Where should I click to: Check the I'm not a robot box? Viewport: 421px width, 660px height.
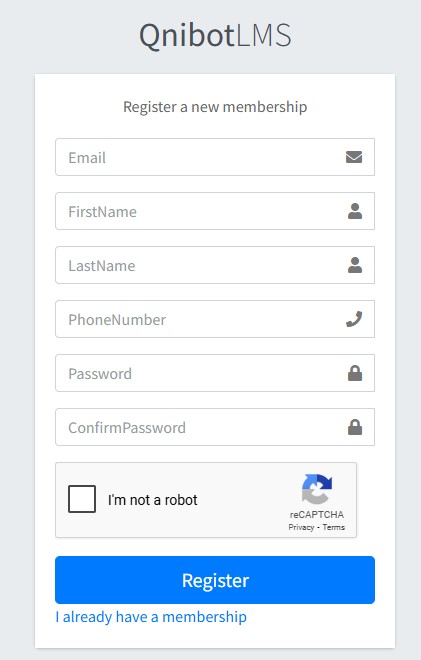(82, 499)
